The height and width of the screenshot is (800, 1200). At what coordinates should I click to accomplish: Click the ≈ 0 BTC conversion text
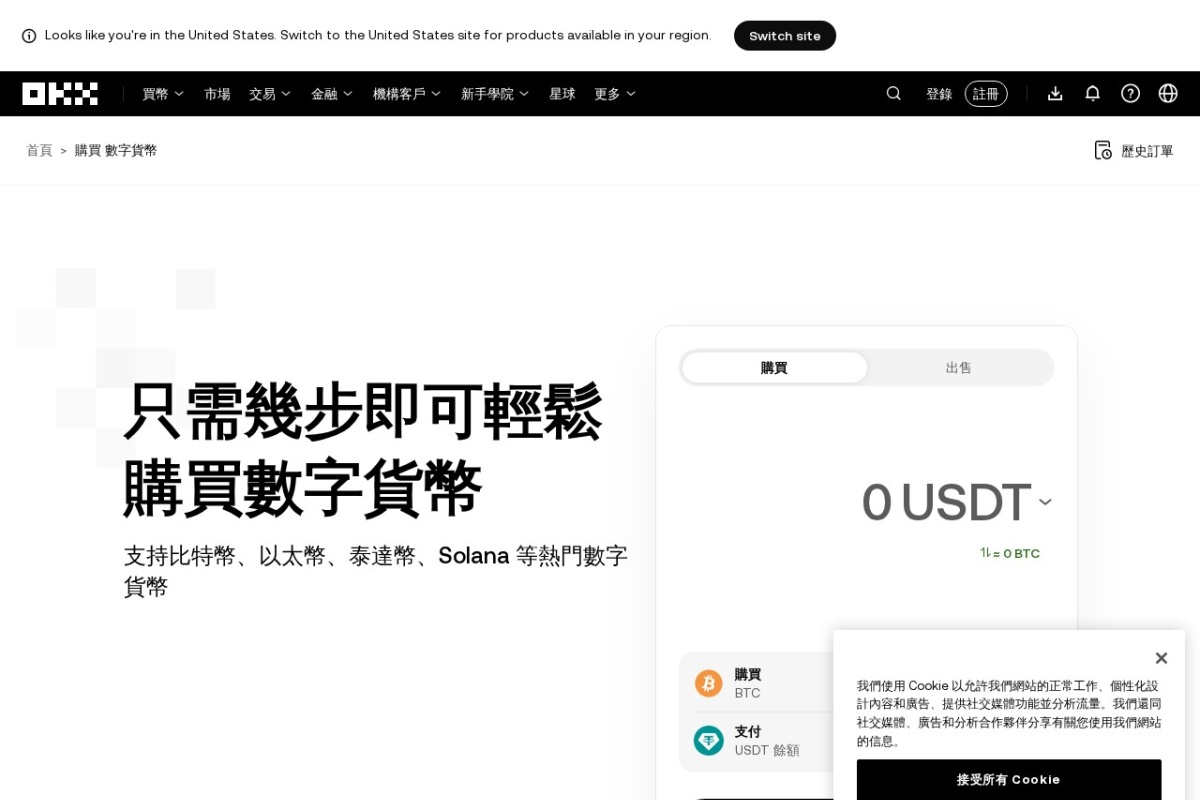click(x=1017, y=553)
